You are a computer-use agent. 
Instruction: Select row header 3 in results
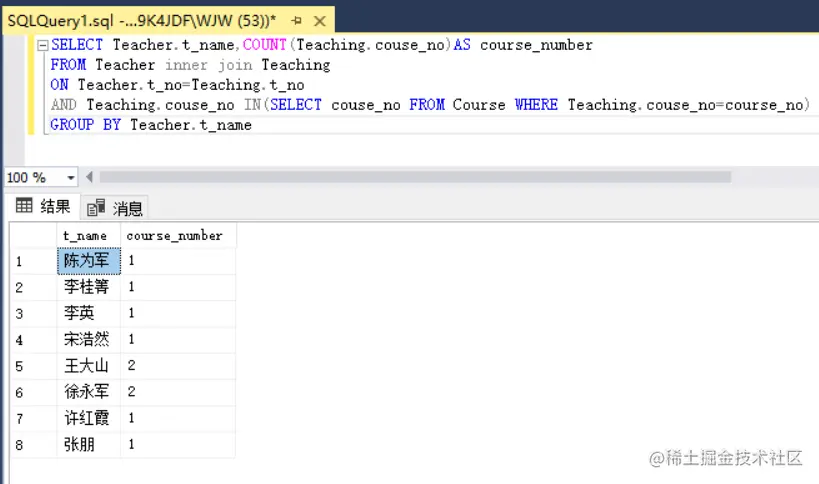(x=33, y=313)
